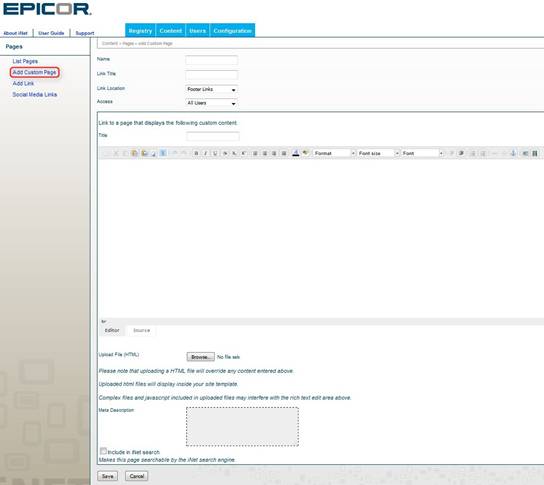Viewport: 544px width, 485px height.
Task: Toggle bold formatting in editor toolbar
Action: [x=196, y=153]
